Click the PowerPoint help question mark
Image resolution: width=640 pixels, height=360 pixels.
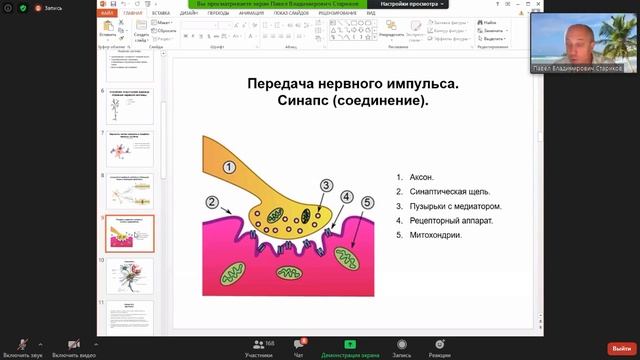coord(497,4)
